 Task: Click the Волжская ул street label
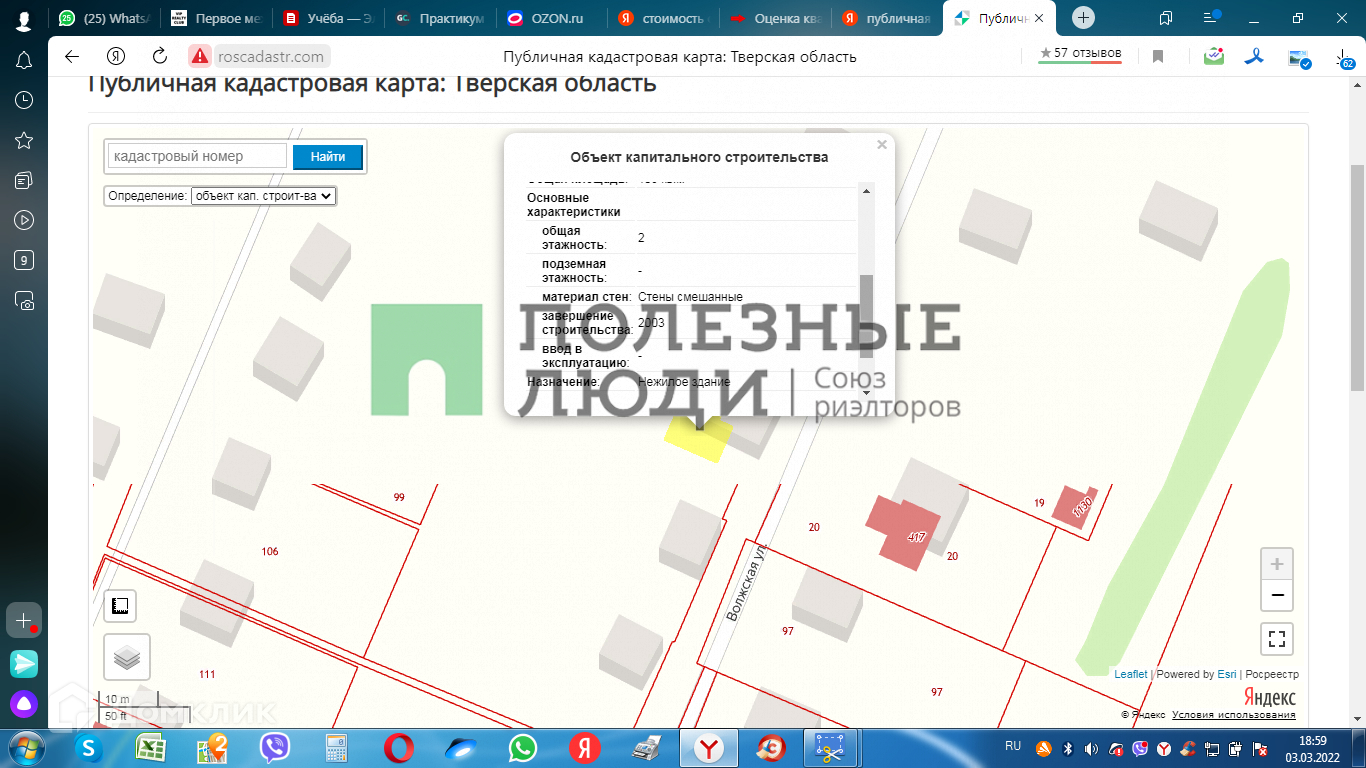(746, 584)
